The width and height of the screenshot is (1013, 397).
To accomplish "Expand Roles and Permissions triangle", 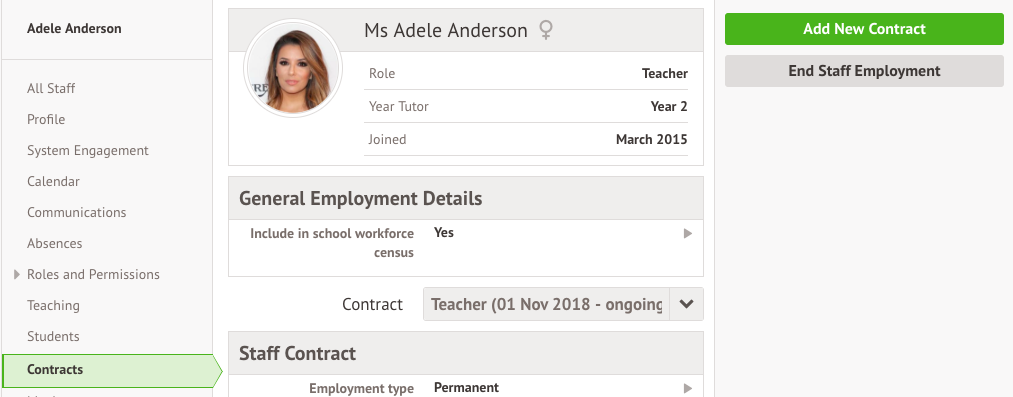I will (x=17, y=274).
